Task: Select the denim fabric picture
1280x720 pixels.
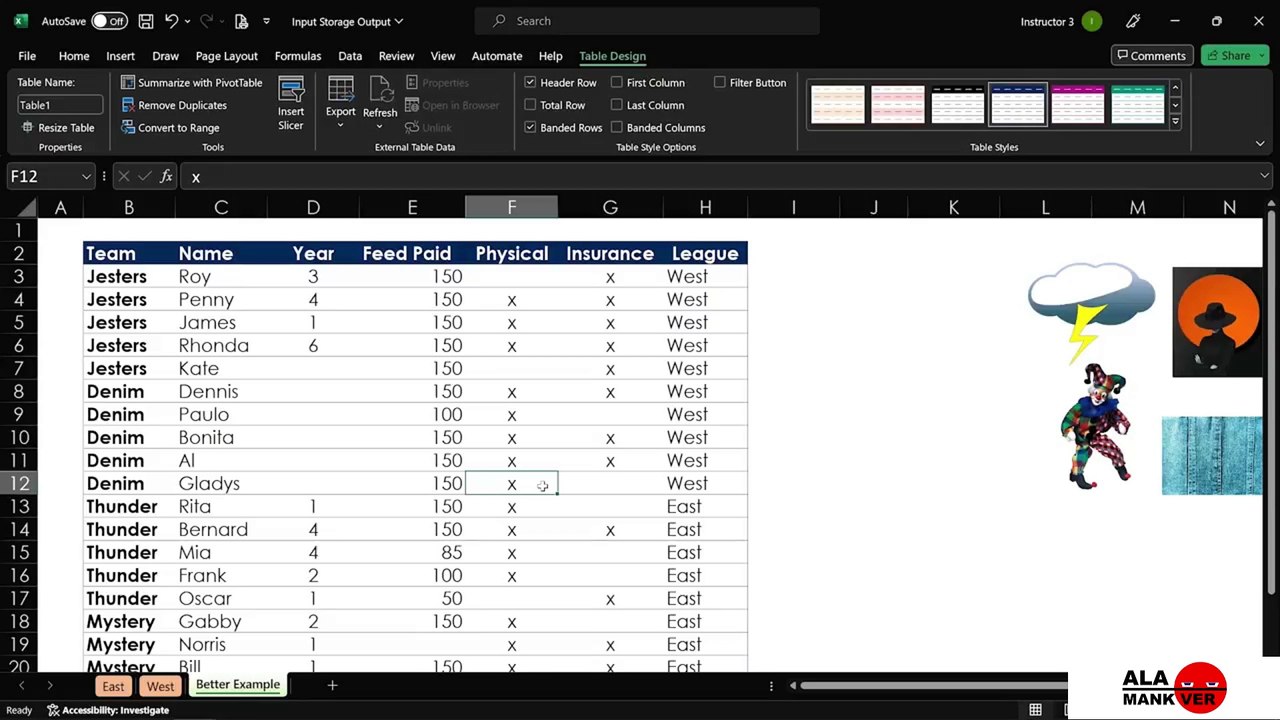Action: 1212,456
